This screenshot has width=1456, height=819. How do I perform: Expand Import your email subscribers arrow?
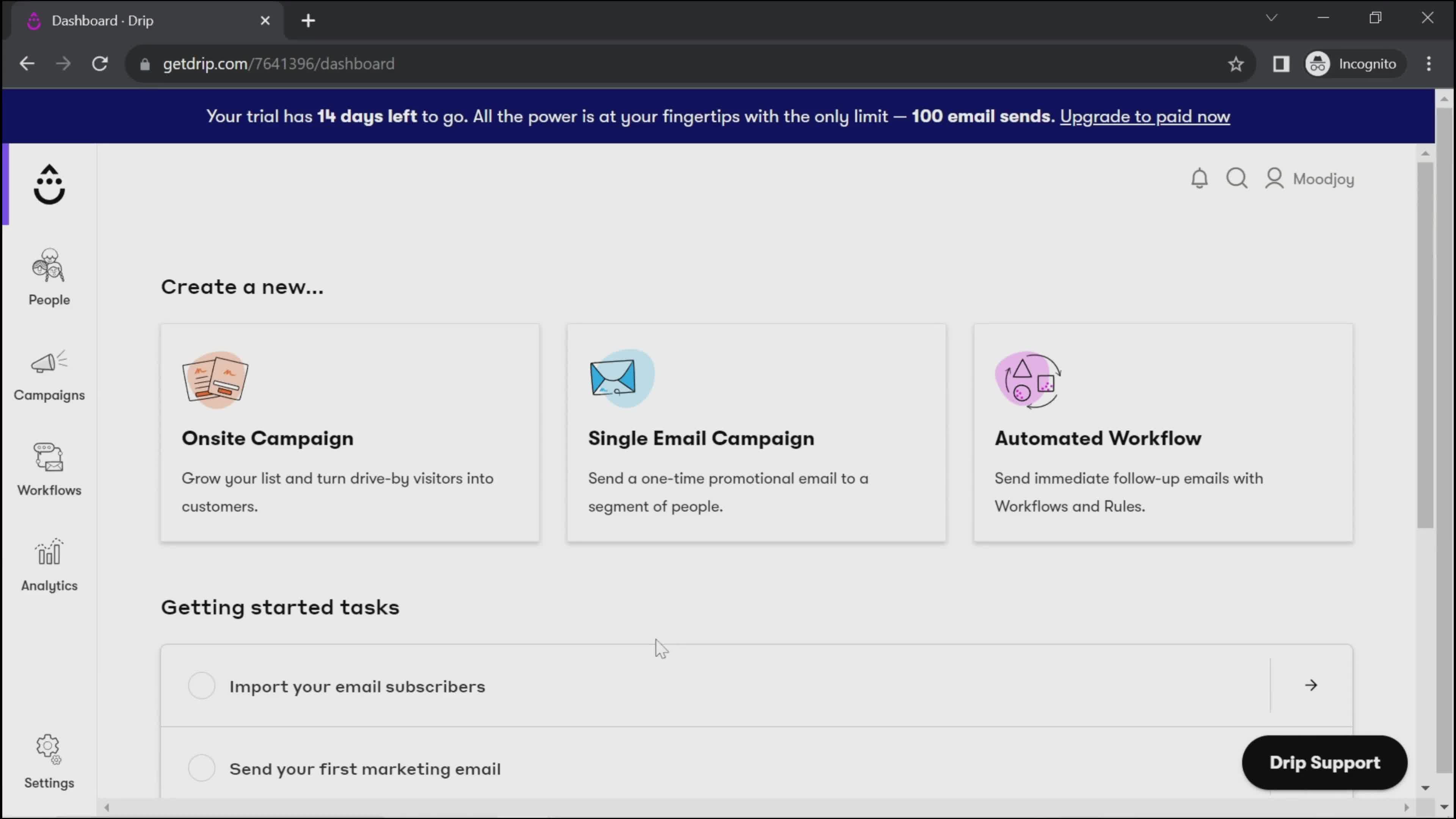point(1311,686)
